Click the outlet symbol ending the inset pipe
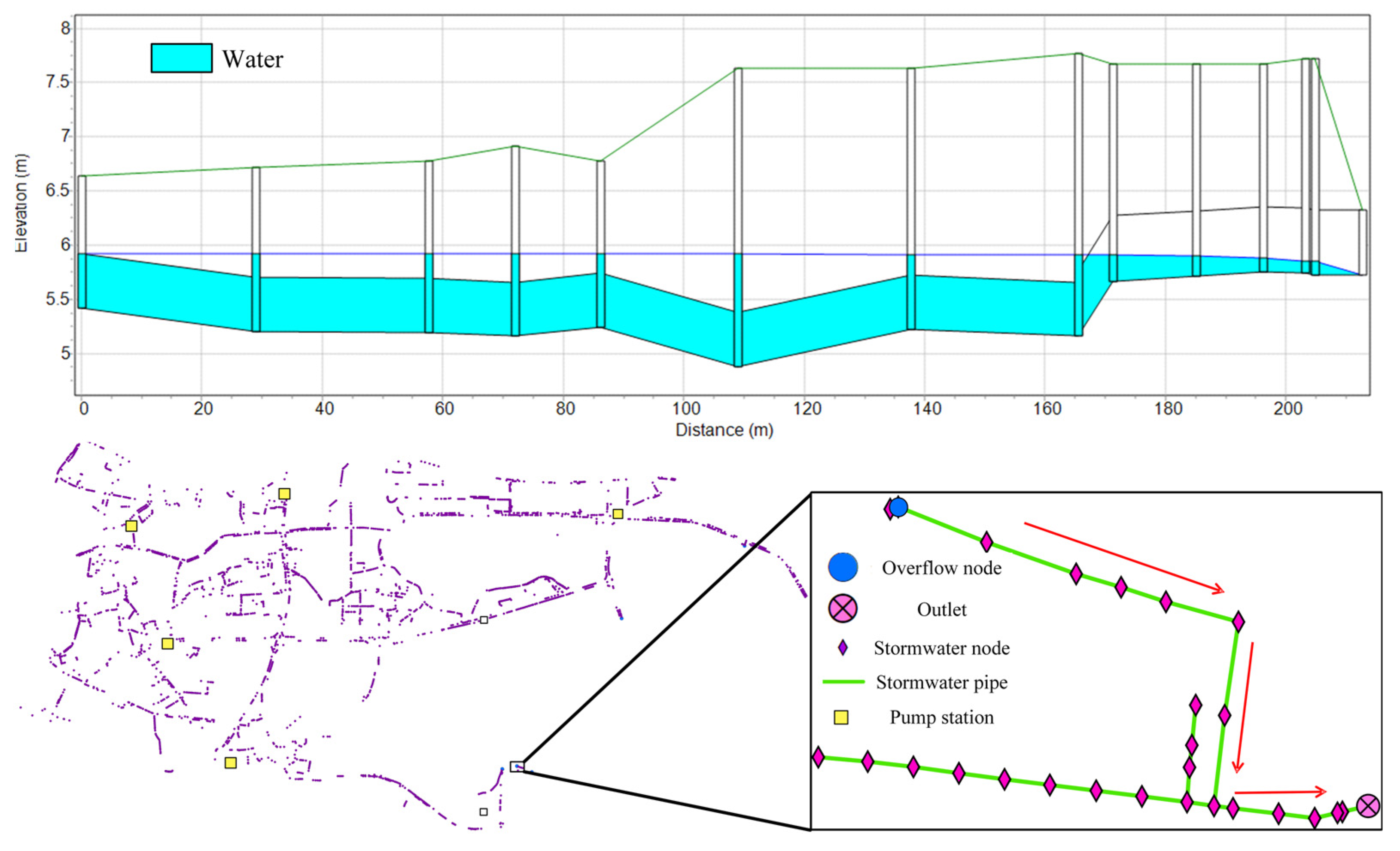1400x851 pixels. click(x=1368, y=805)
